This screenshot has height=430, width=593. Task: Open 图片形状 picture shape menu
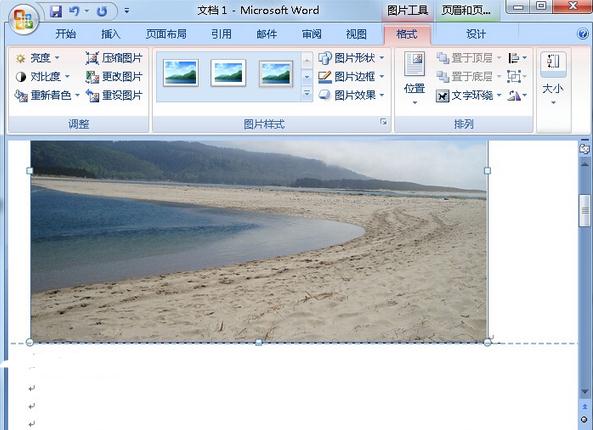[351, 58]
